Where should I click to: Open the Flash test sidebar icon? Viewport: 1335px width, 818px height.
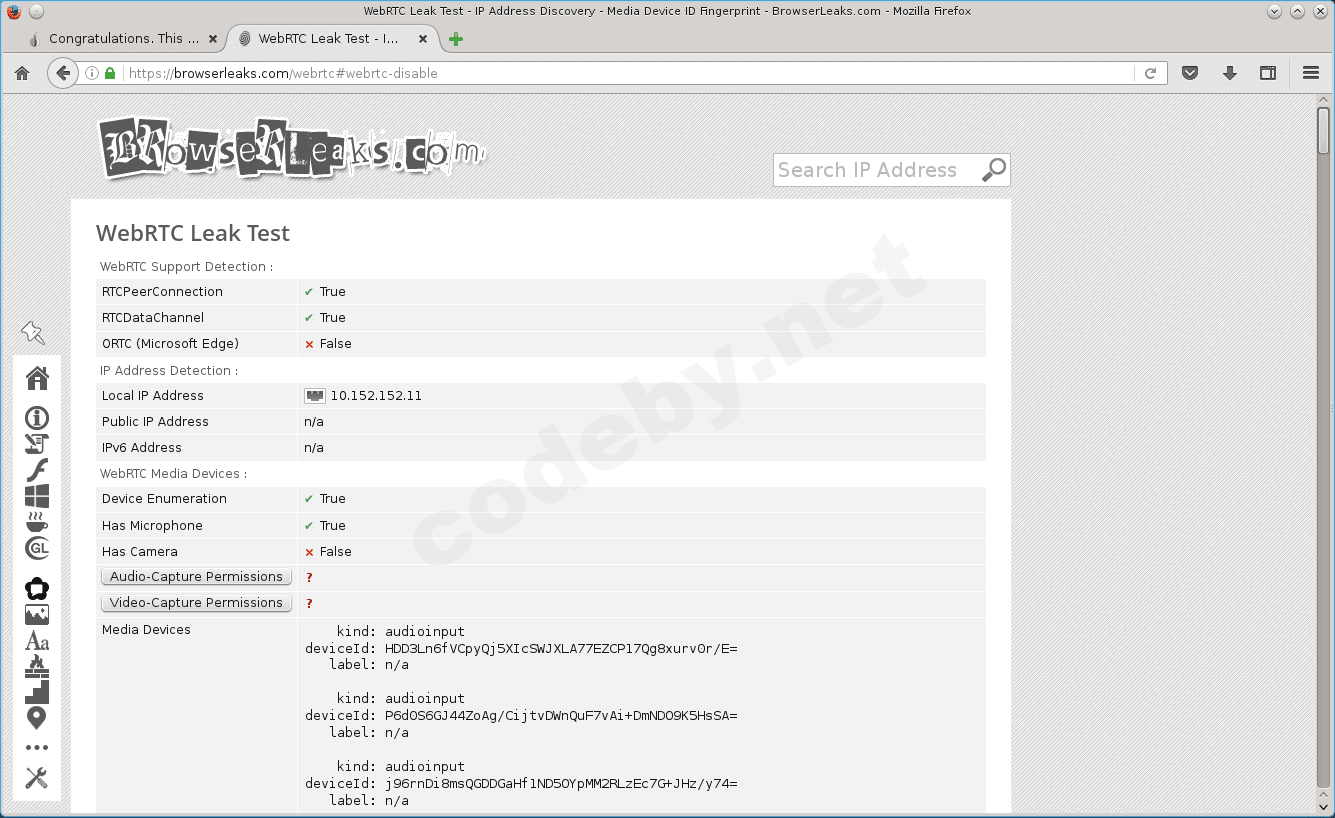37,470
